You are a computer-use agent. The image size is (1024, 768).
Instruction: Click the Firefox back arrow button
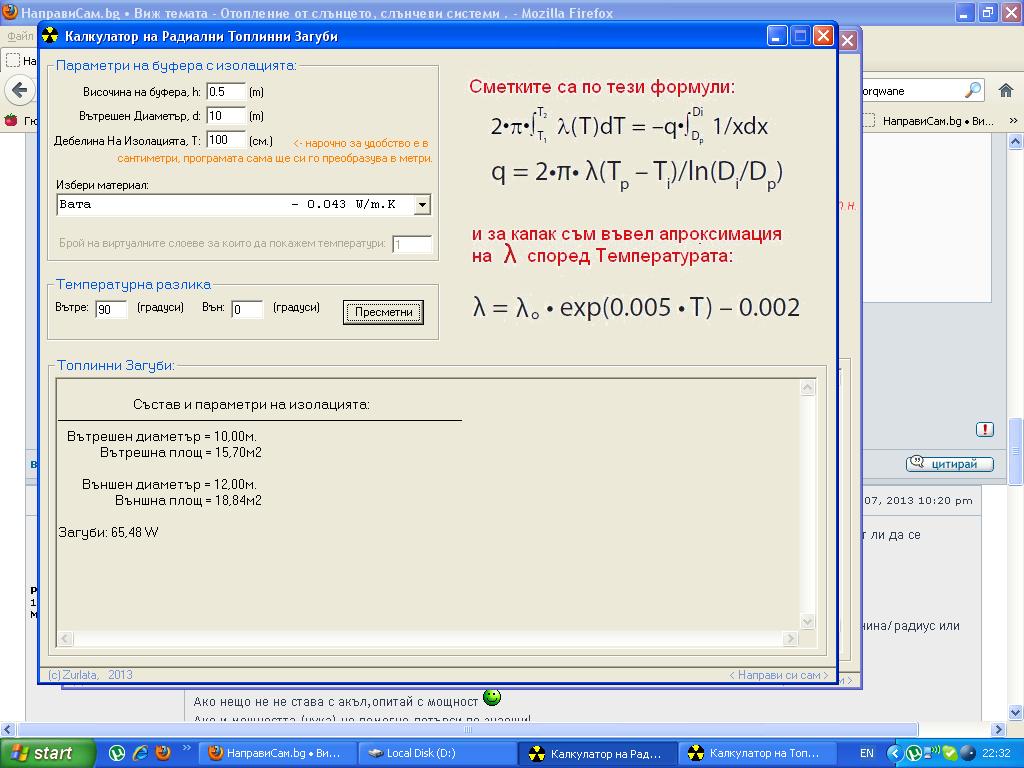(x=20, y=90)
